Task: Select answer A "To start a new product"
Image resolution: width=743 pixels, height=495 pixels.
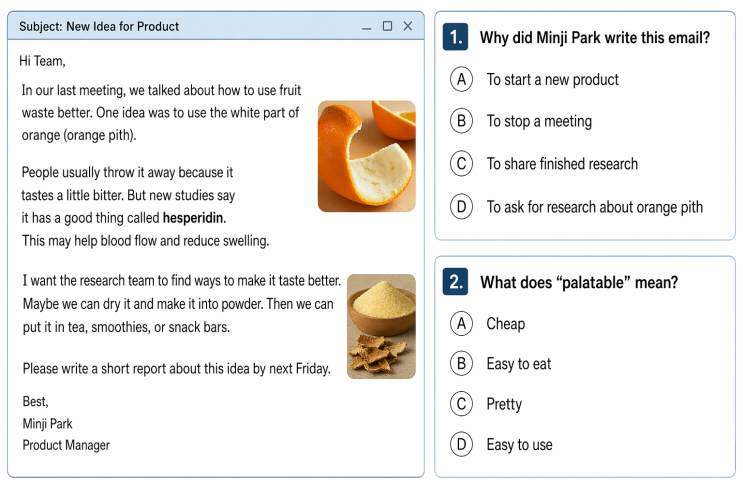Action: point(461,80)
